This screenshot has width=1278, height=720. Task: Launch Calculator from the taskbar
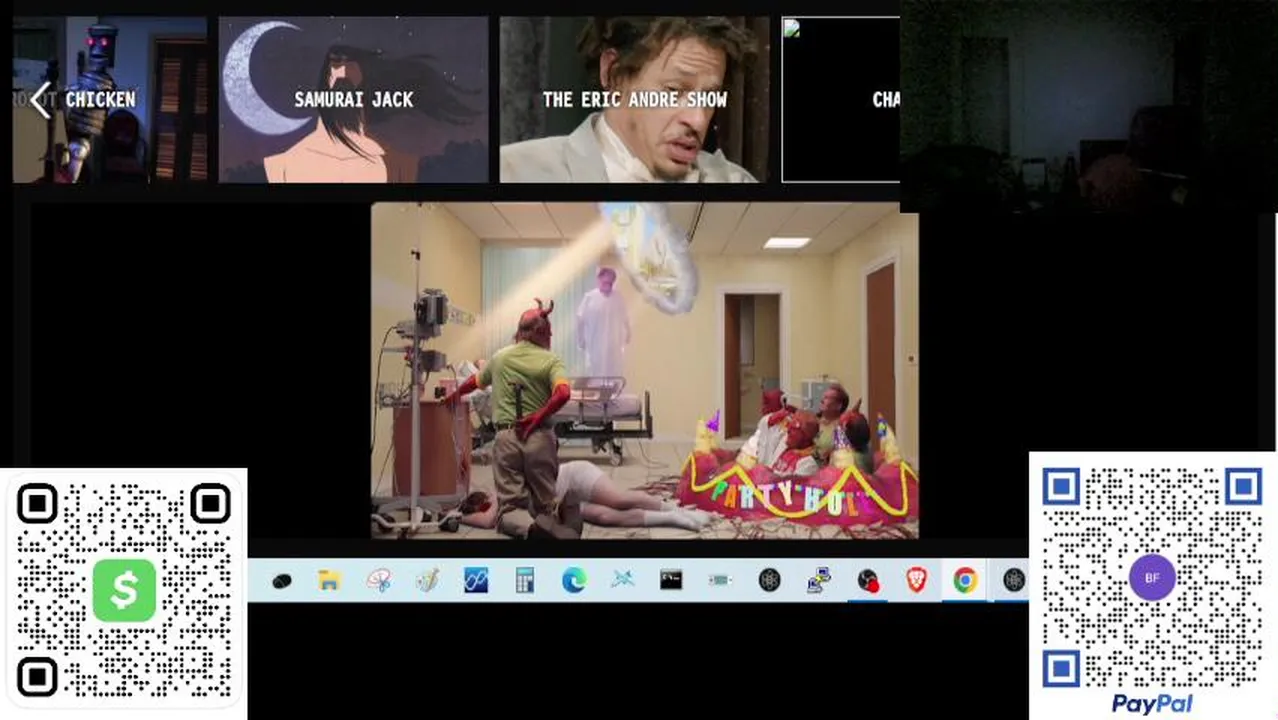[525, 580]
